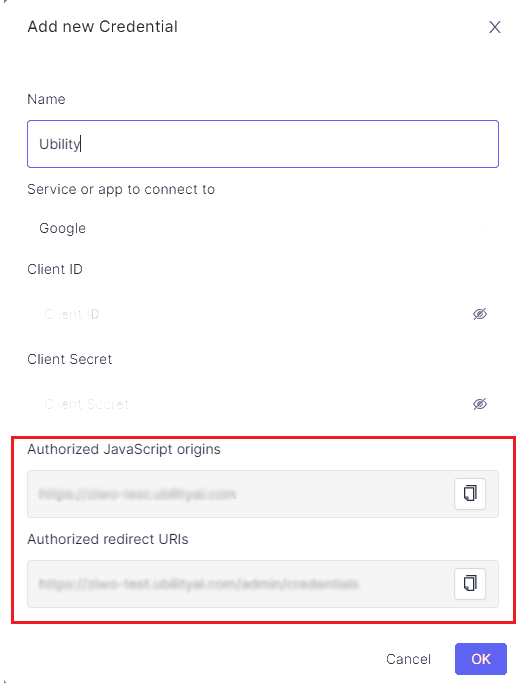The width and height of the screenshot is (521, 683).
Task: Click into the Name field containing Ubility
Action: pyautogui.click(x=263, y=144)
